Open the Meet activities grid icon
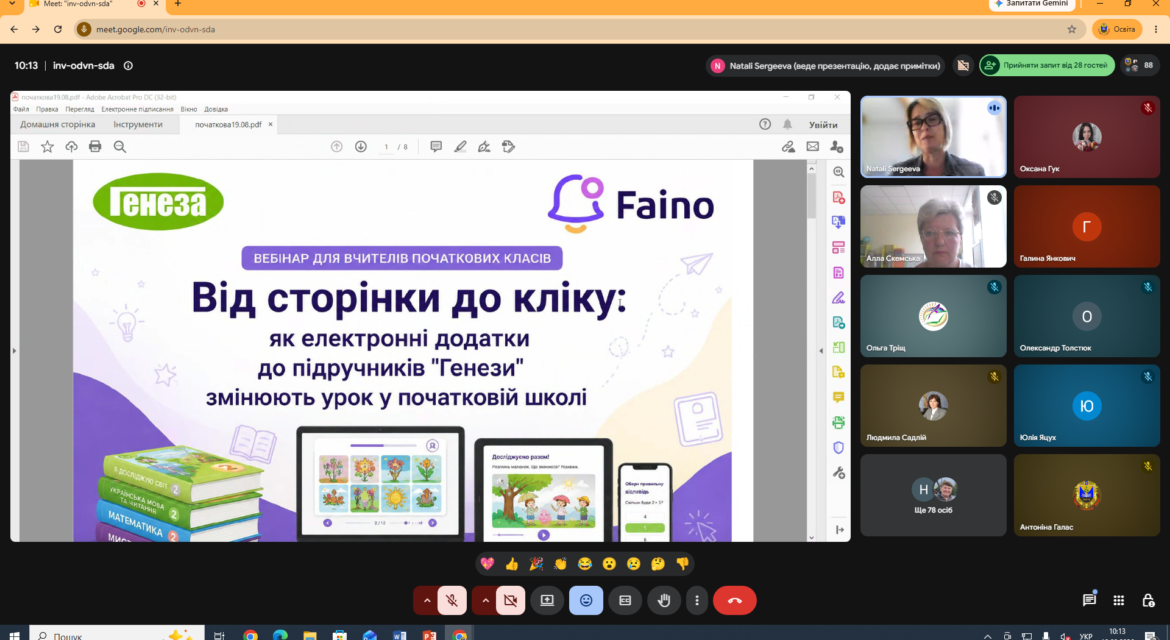Image resolution: width=1170 pixels, height=640 pixels. click(1119, 600)
